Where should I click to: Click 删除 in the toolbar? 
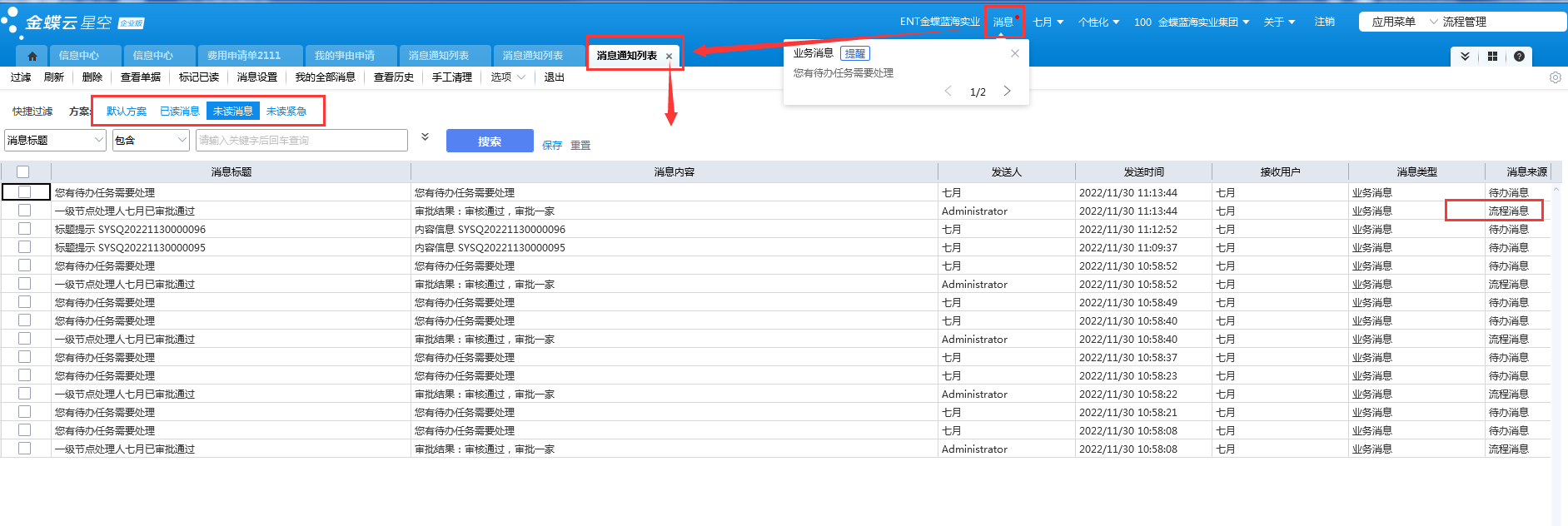click(92, 77)
